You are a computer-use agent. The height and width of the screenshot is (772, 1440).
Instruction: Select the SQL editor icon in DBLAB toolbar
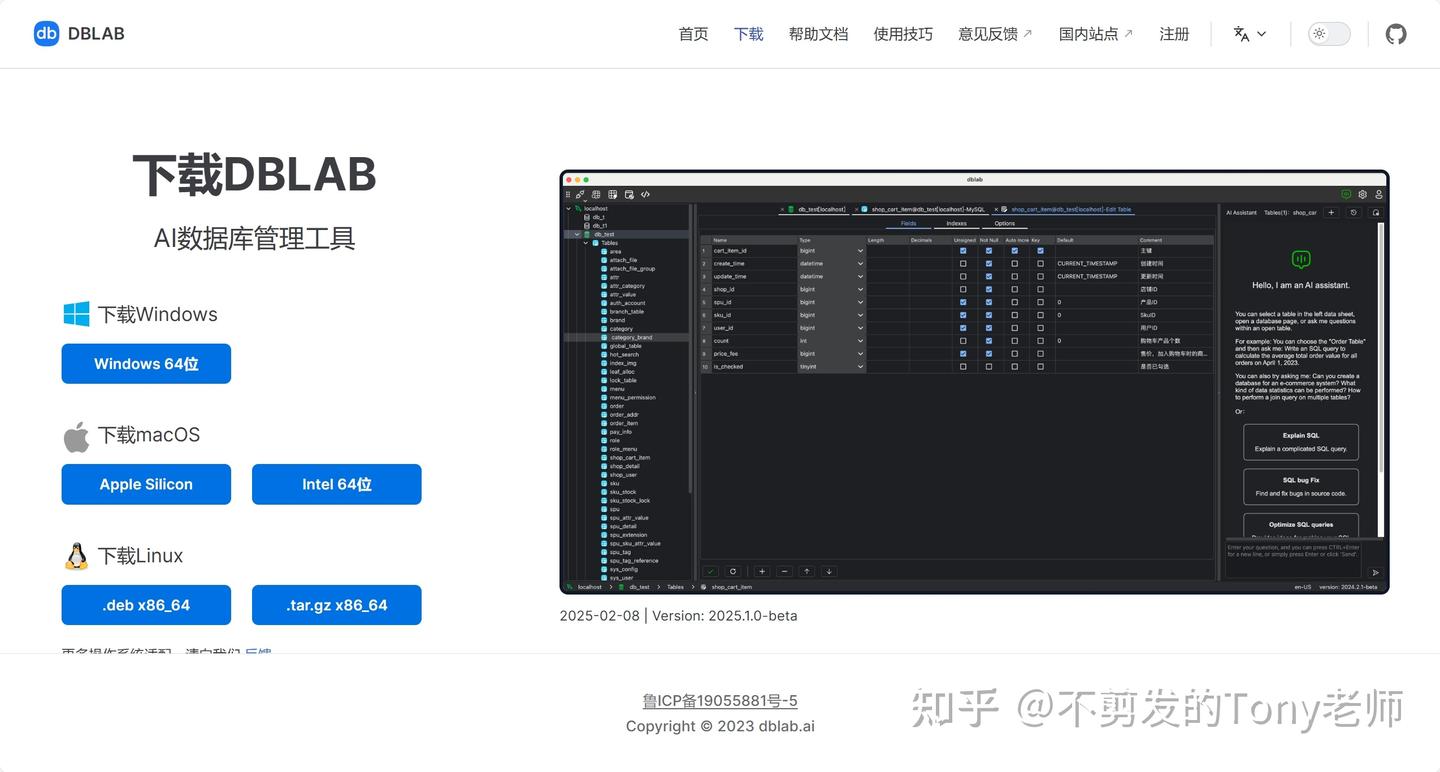point(645,194)
